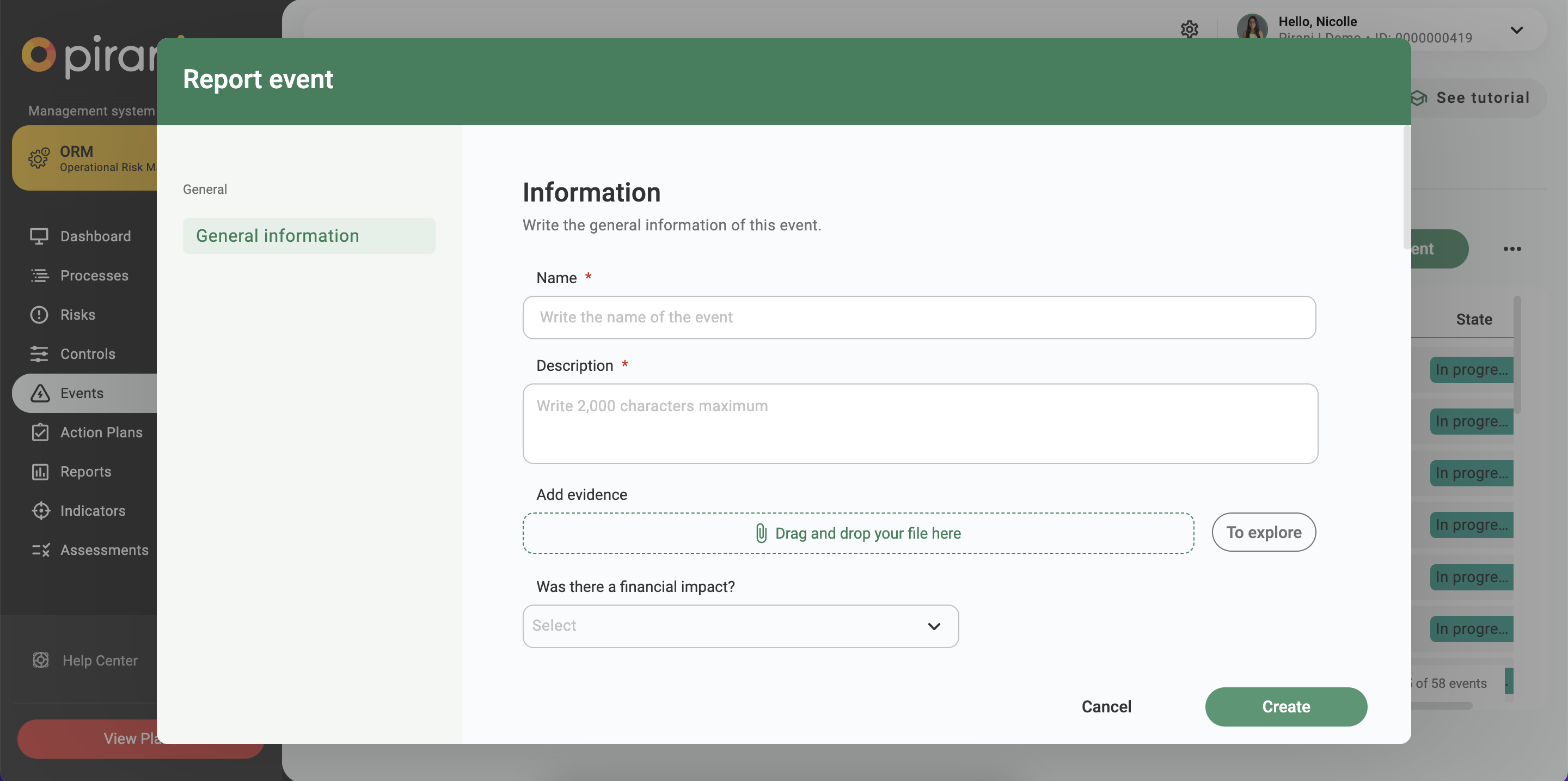Click the Controls sliders icon
The width and height of the screenshot is (1568, 781).
tap(39, 353)
